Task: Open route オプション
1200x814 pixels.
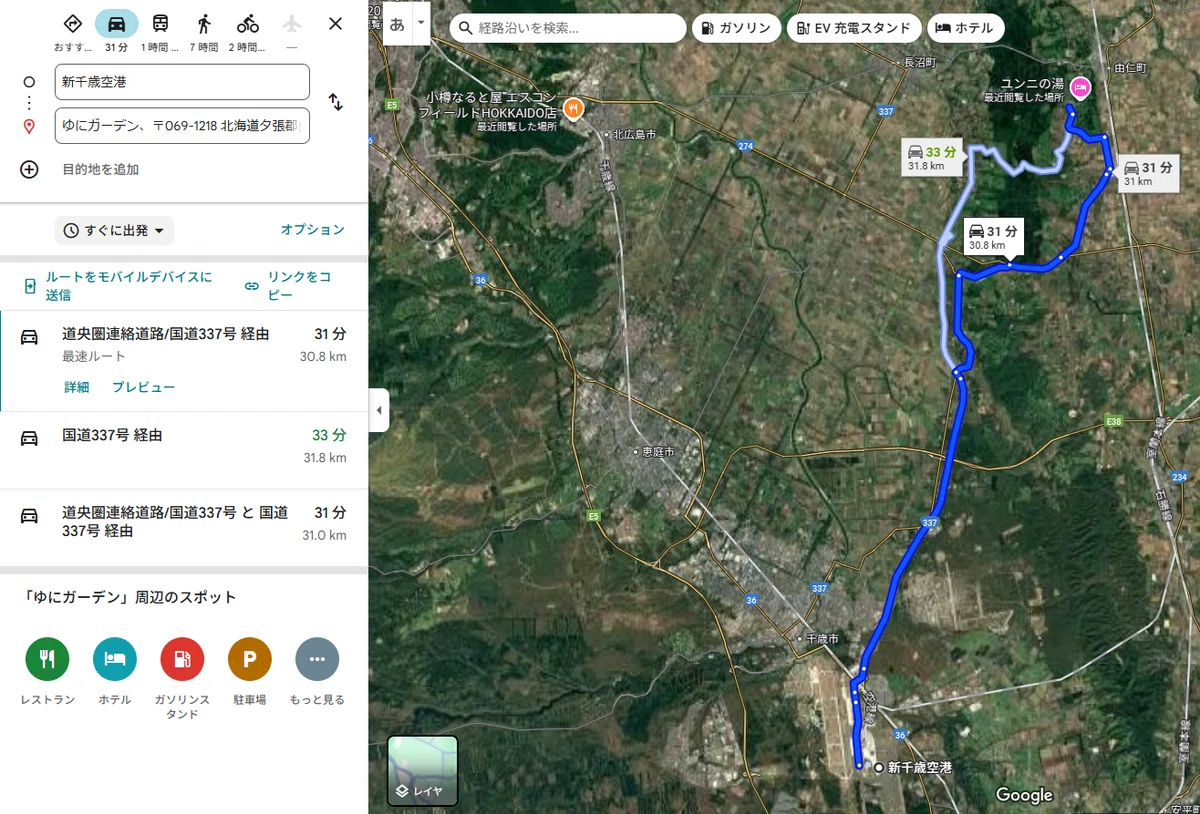Action: point(313,230)
